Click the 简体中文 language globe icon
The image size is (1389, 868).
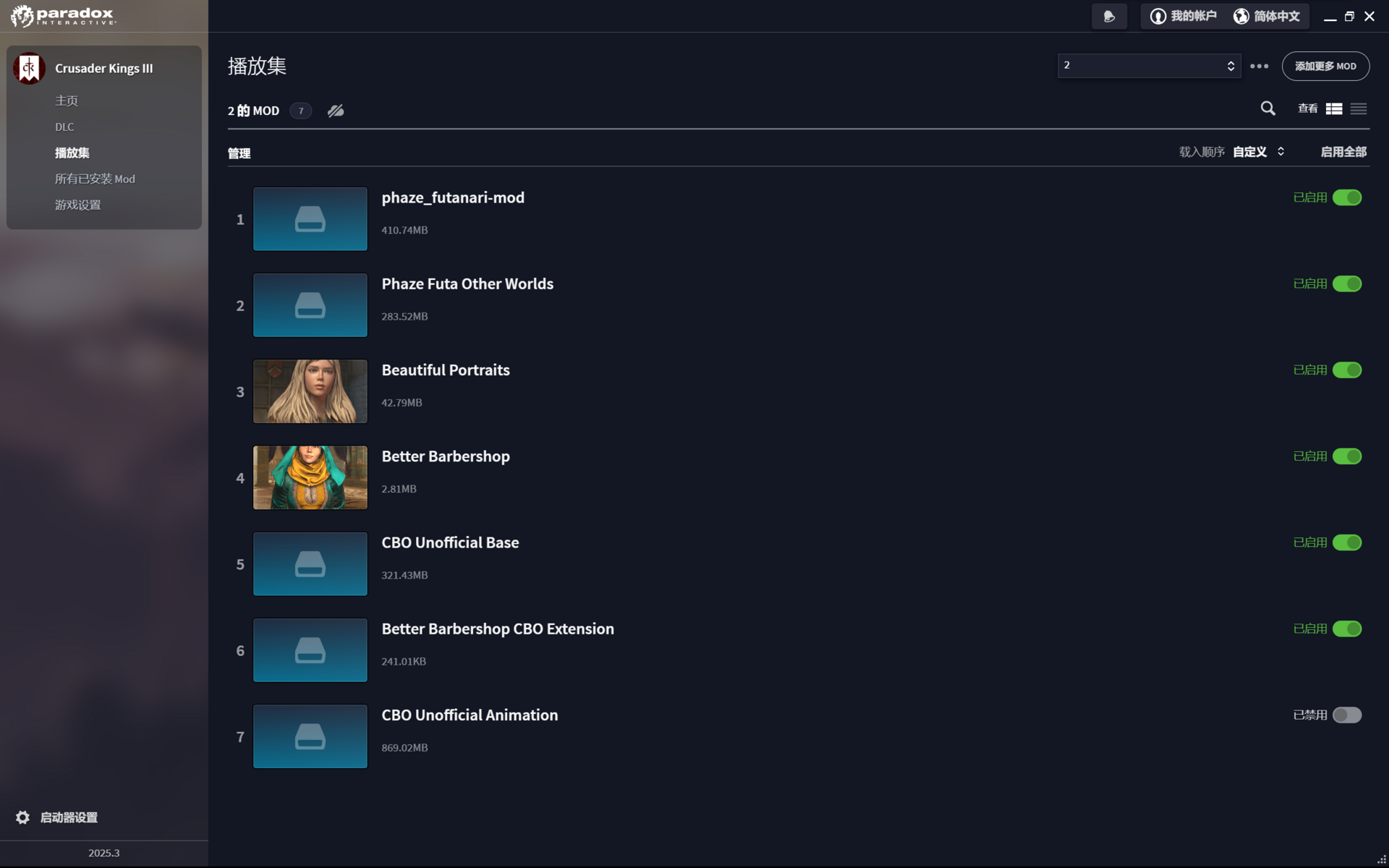(x=1241, y=16)
